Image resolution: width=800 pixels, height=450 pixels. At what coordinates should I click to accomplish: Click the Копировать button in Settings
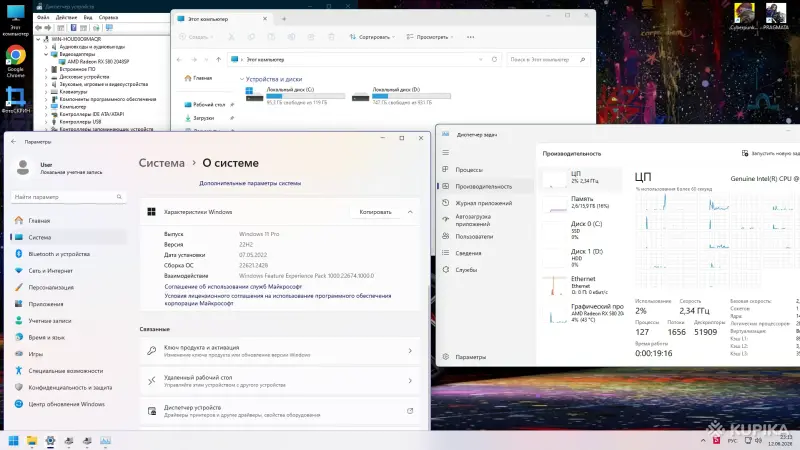coord(376,212)
